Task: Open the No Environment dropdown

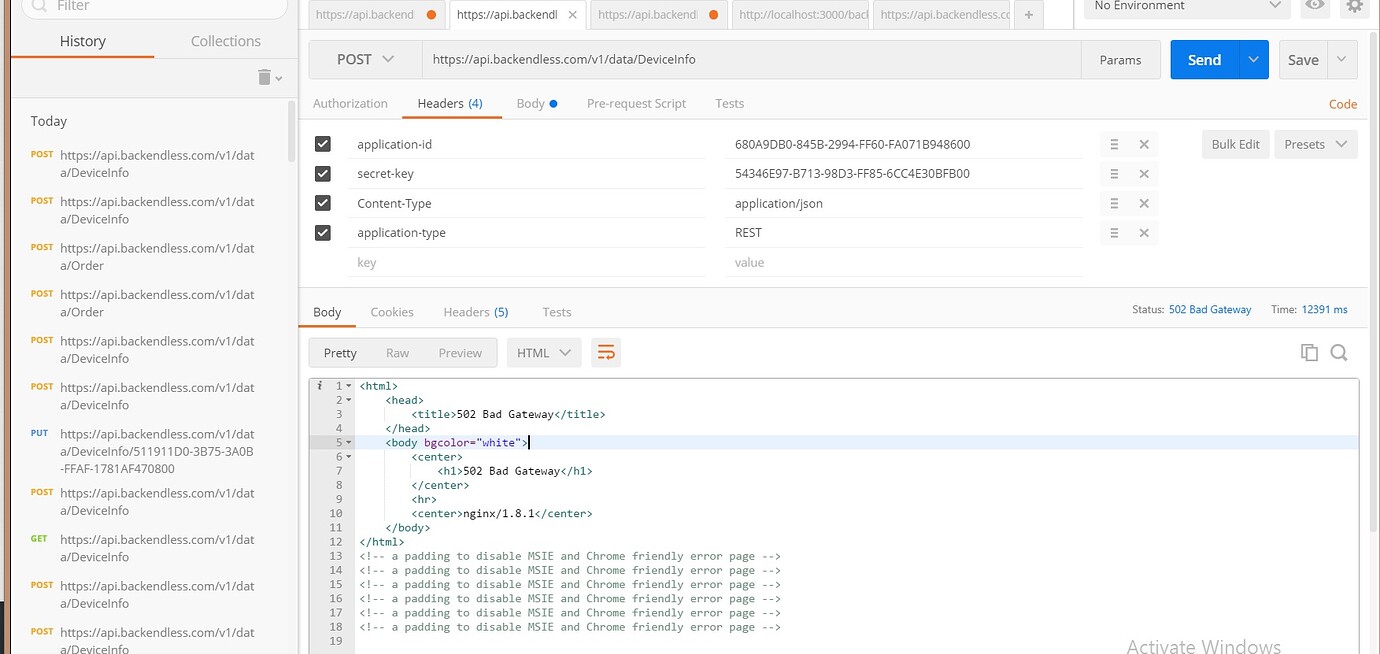Action: [1185, 8]
